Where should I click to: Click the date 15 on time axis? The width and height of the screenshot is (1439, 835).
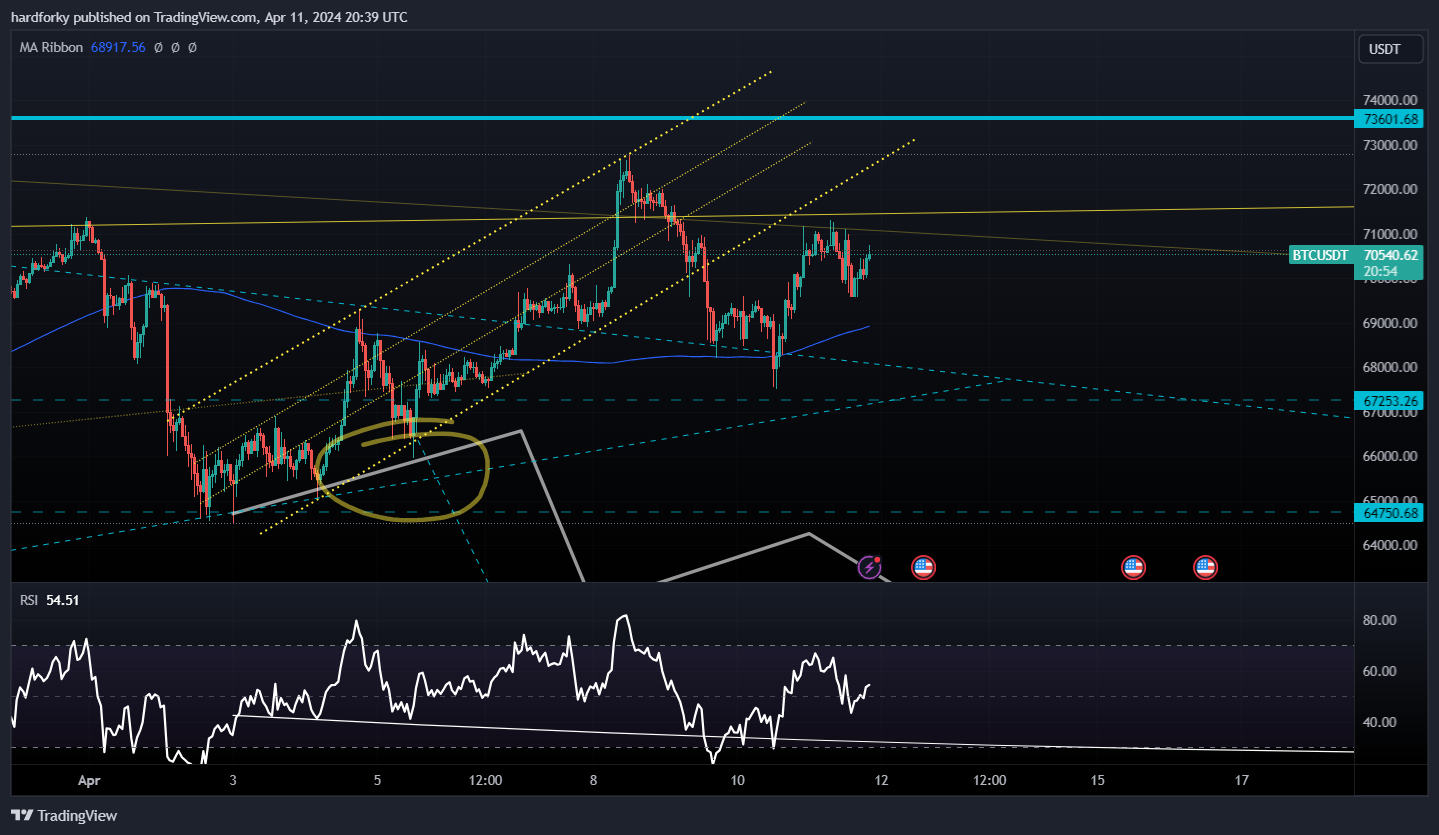pyautogui.click(x=1098, y=779)
